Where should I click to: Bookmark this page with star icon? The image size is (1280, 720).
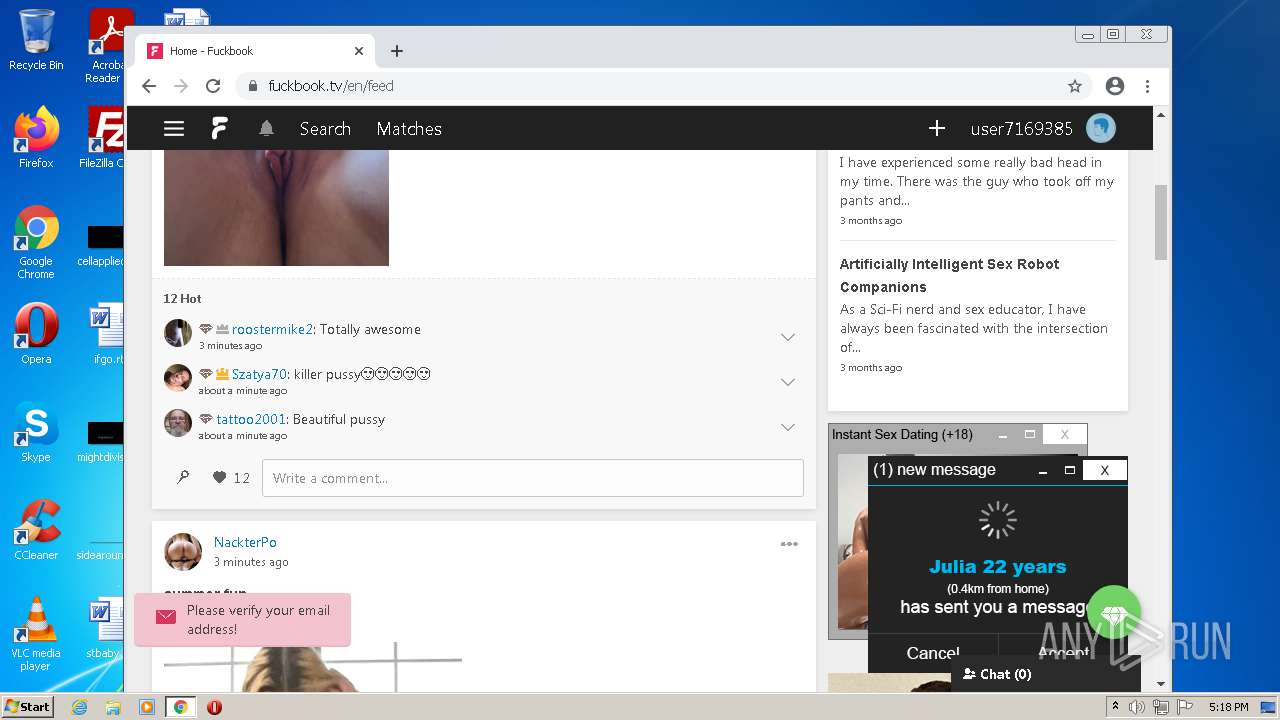(x=1075, y=86)
